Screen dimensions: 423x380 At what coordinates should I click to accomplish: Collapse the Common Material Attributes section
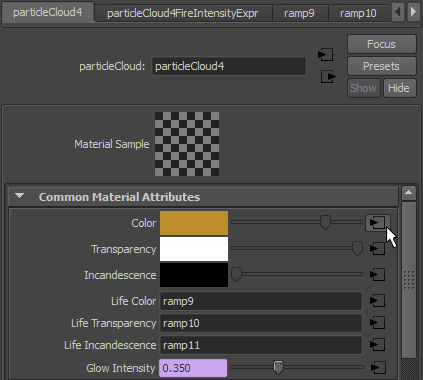[x=19, y=196]
